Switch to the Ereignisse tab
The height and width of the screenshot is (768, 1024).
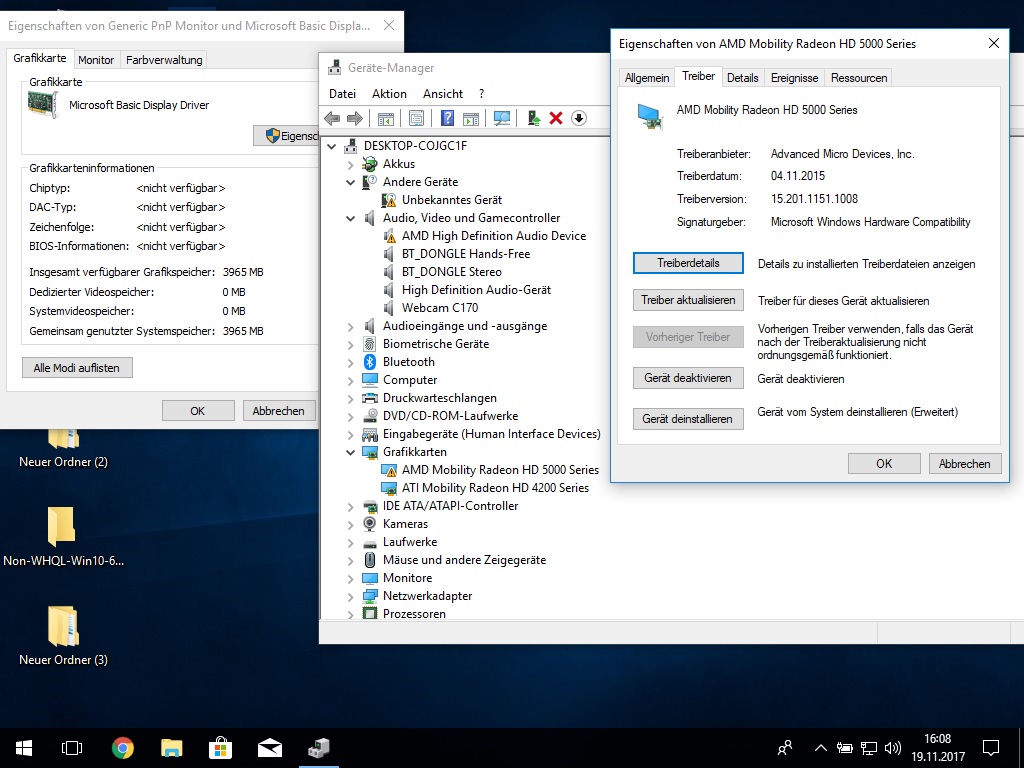(794, 78)
